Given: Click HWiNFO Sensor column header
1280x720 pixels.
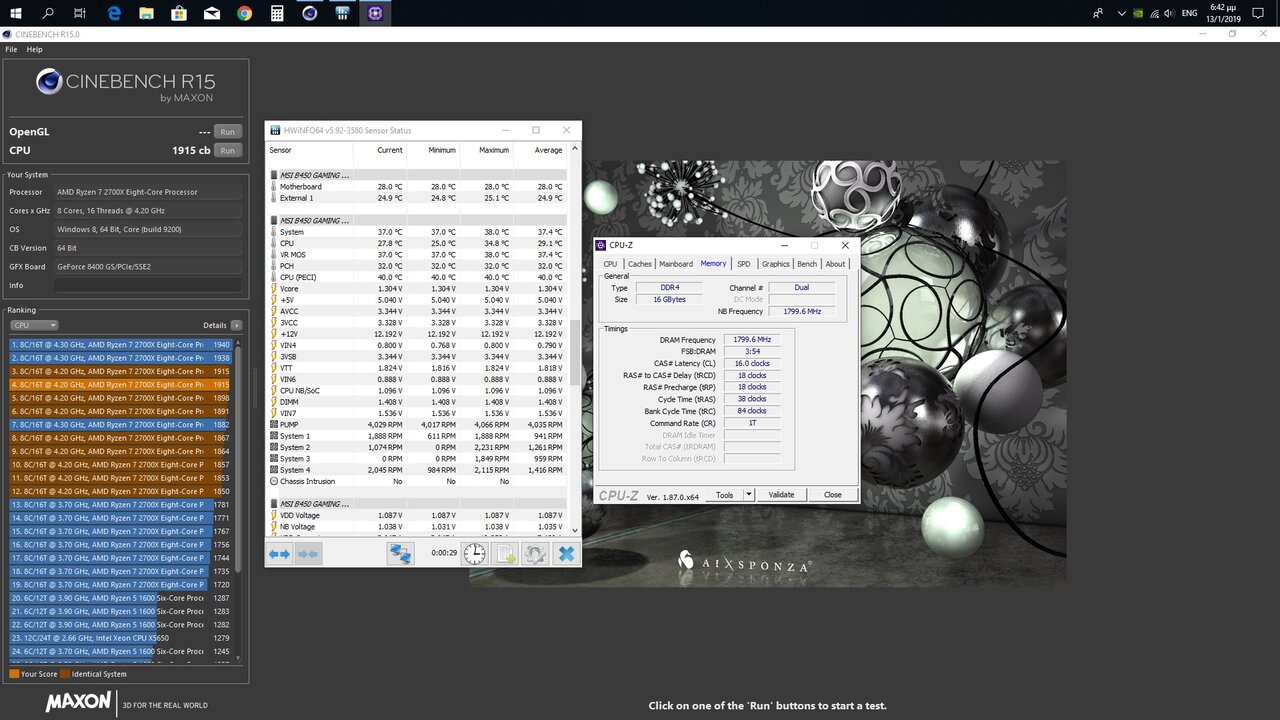Looking at the screenshot, I should [310, 150].
